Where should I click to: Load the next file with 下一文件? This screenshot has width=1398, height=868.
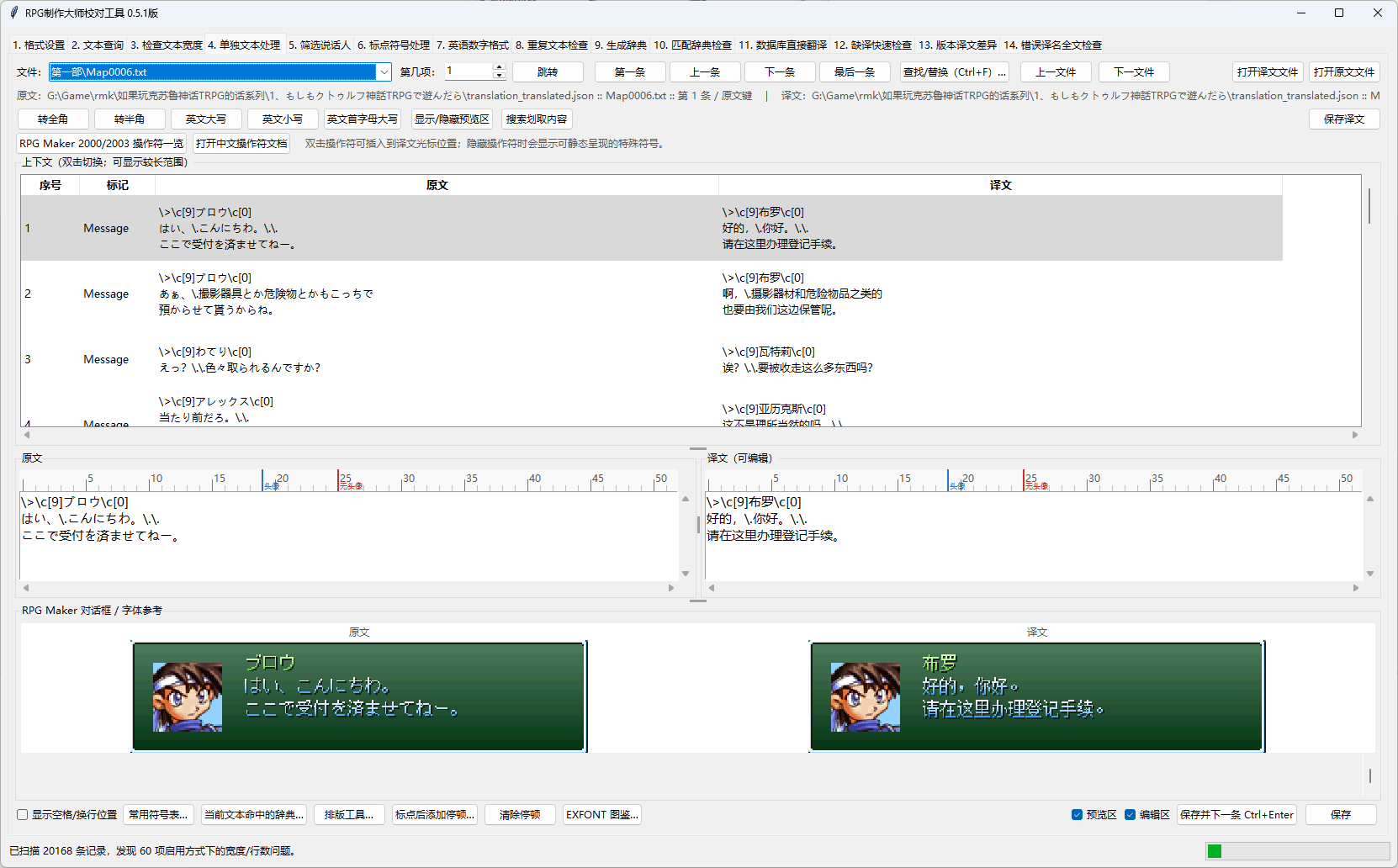click(x=1134, y=72)
